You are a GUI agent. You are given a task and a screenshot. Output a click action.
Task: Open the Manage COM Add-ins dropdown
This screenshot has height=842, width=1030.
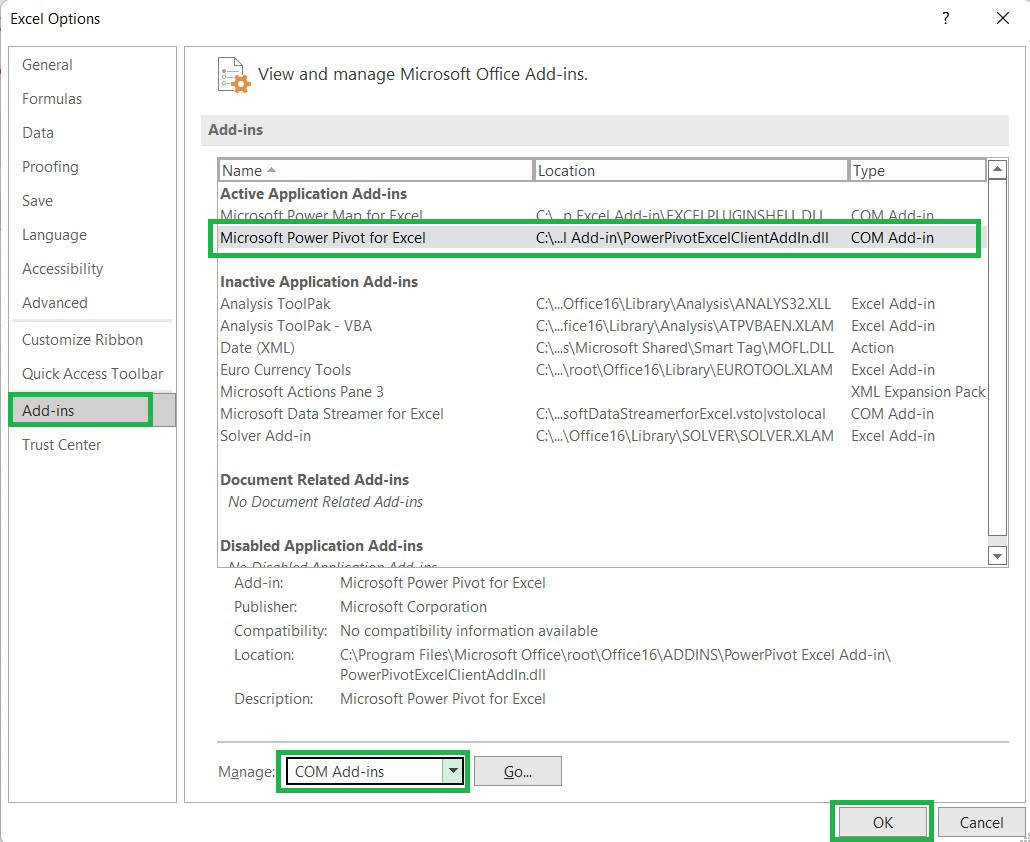coord(453,771)
